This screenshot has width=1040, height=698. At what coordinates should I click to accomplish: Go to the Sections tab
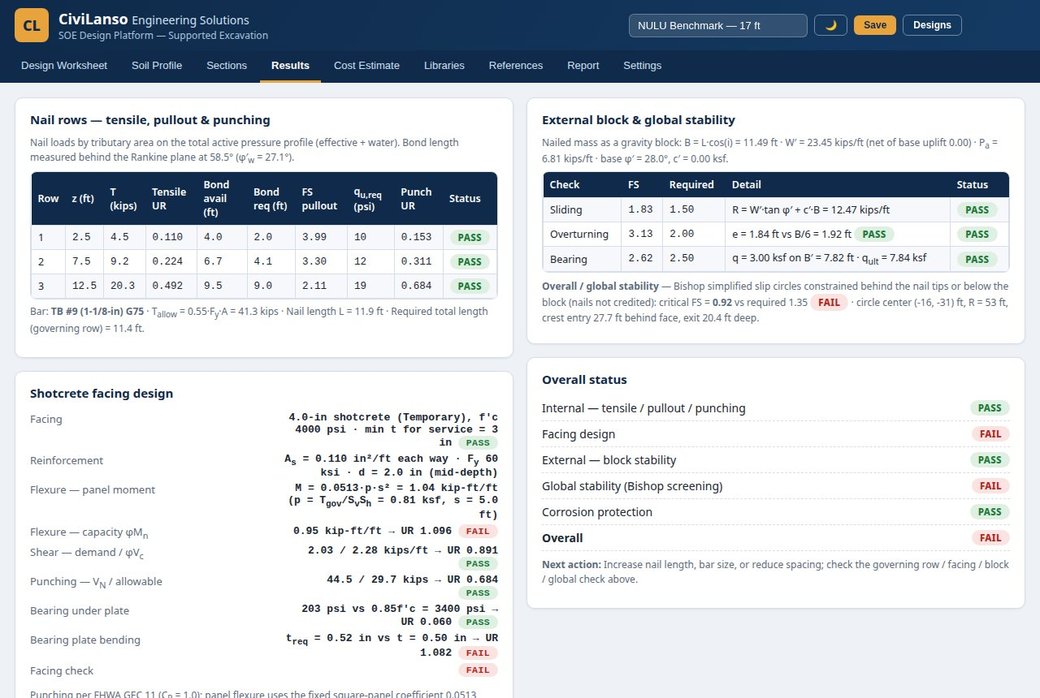pos(227,66)
